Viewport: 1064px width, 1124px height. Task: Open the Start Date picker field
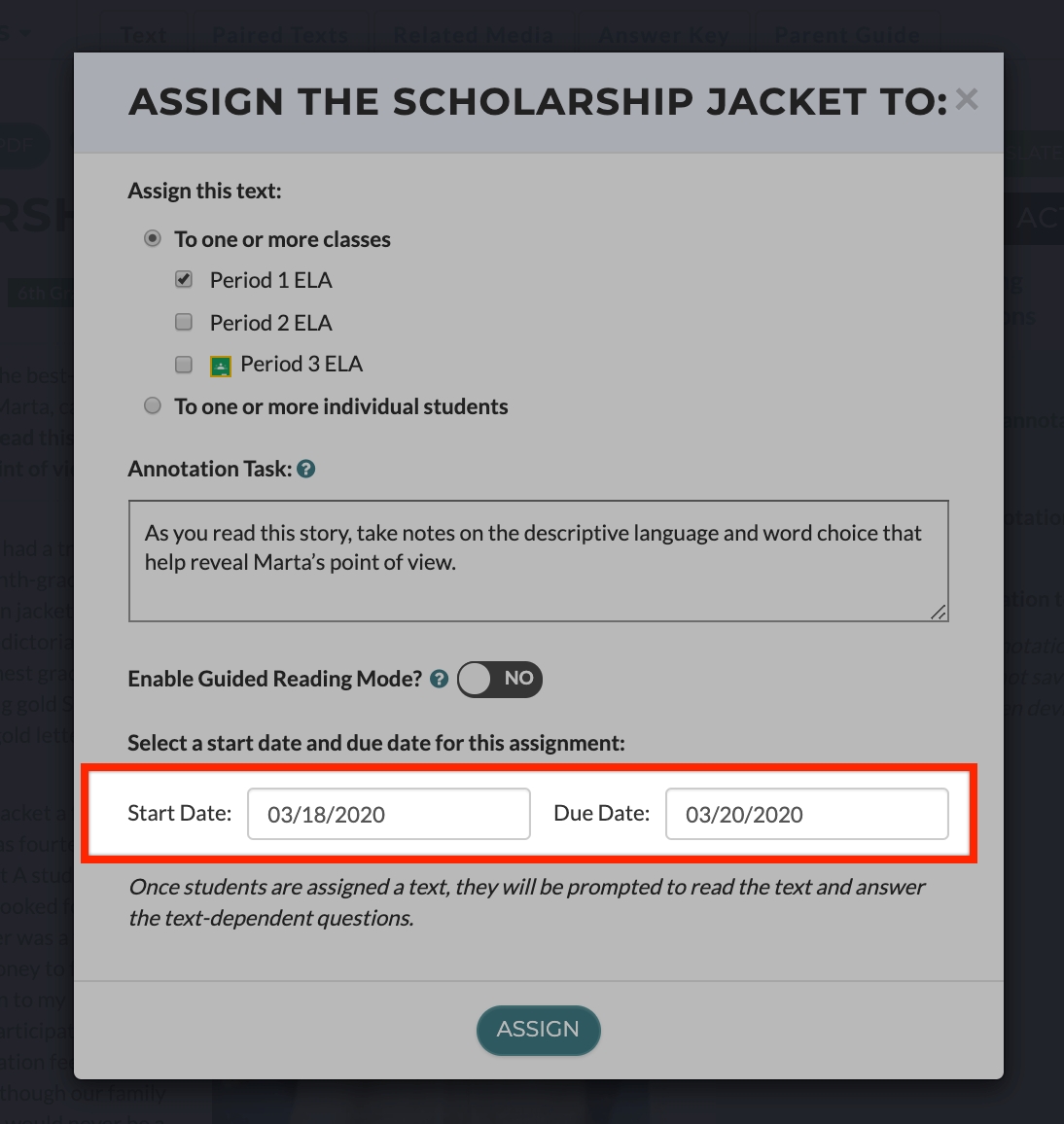coord(389,814)
